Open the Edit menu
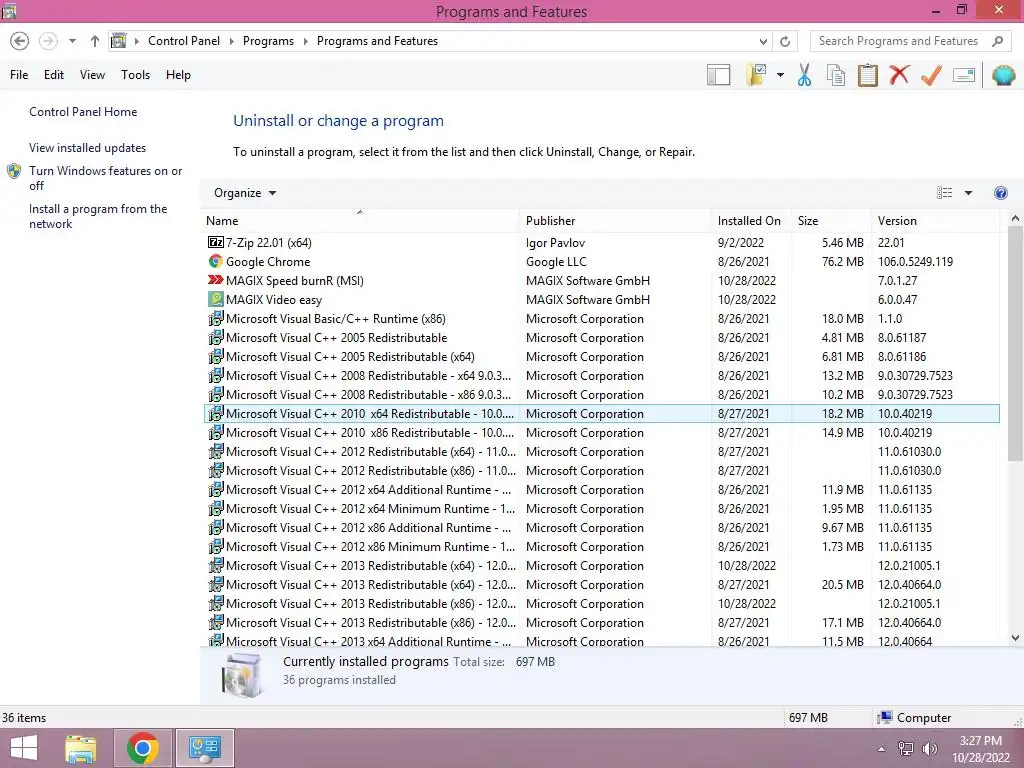 click(x=54, y=75)
